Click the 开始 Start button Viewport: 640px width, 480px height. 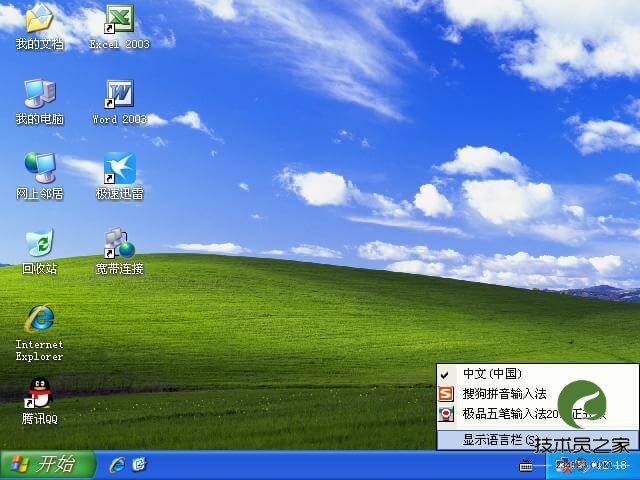coord(48,464)
